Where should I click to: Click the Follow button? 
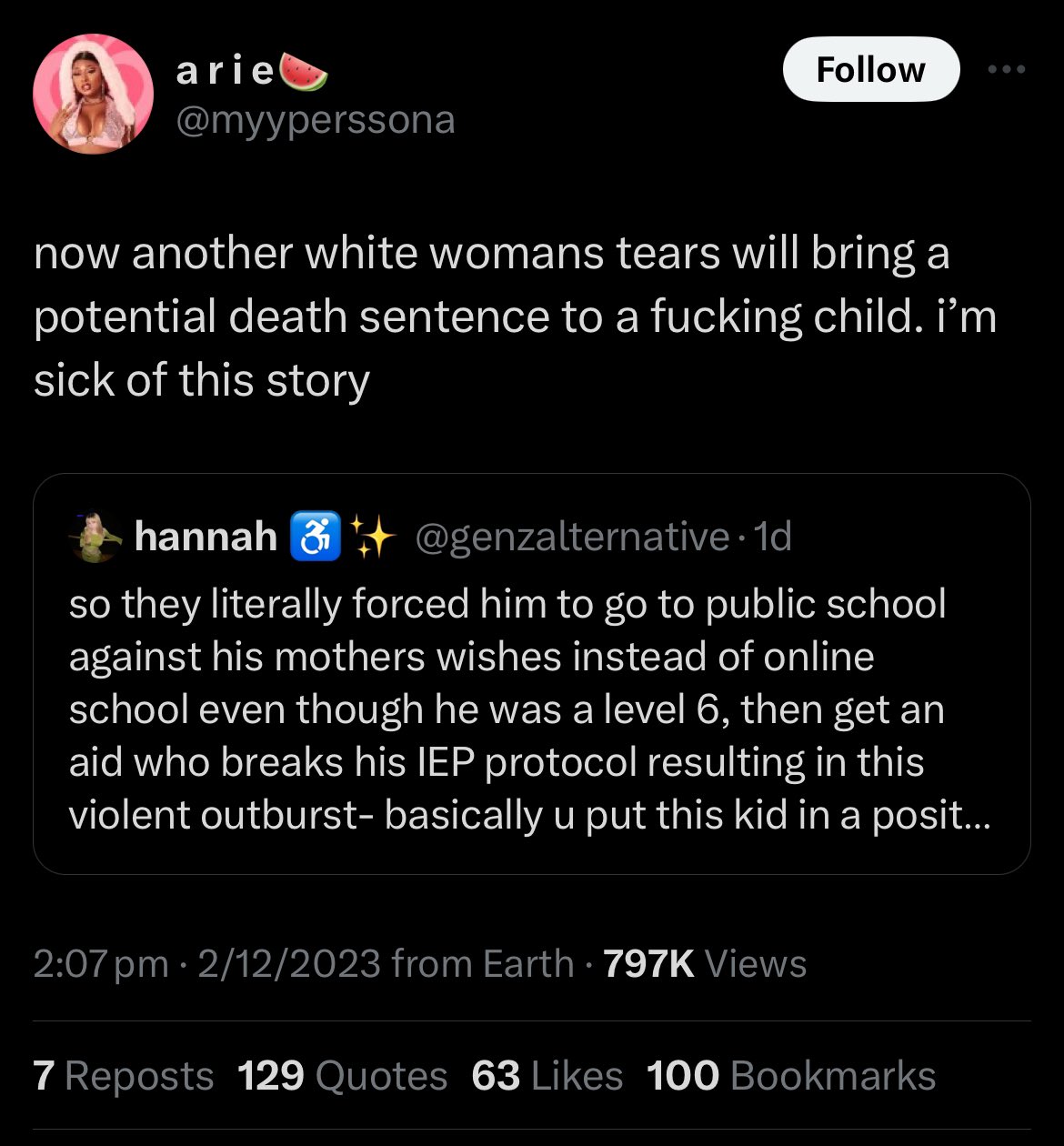[870, 69]
